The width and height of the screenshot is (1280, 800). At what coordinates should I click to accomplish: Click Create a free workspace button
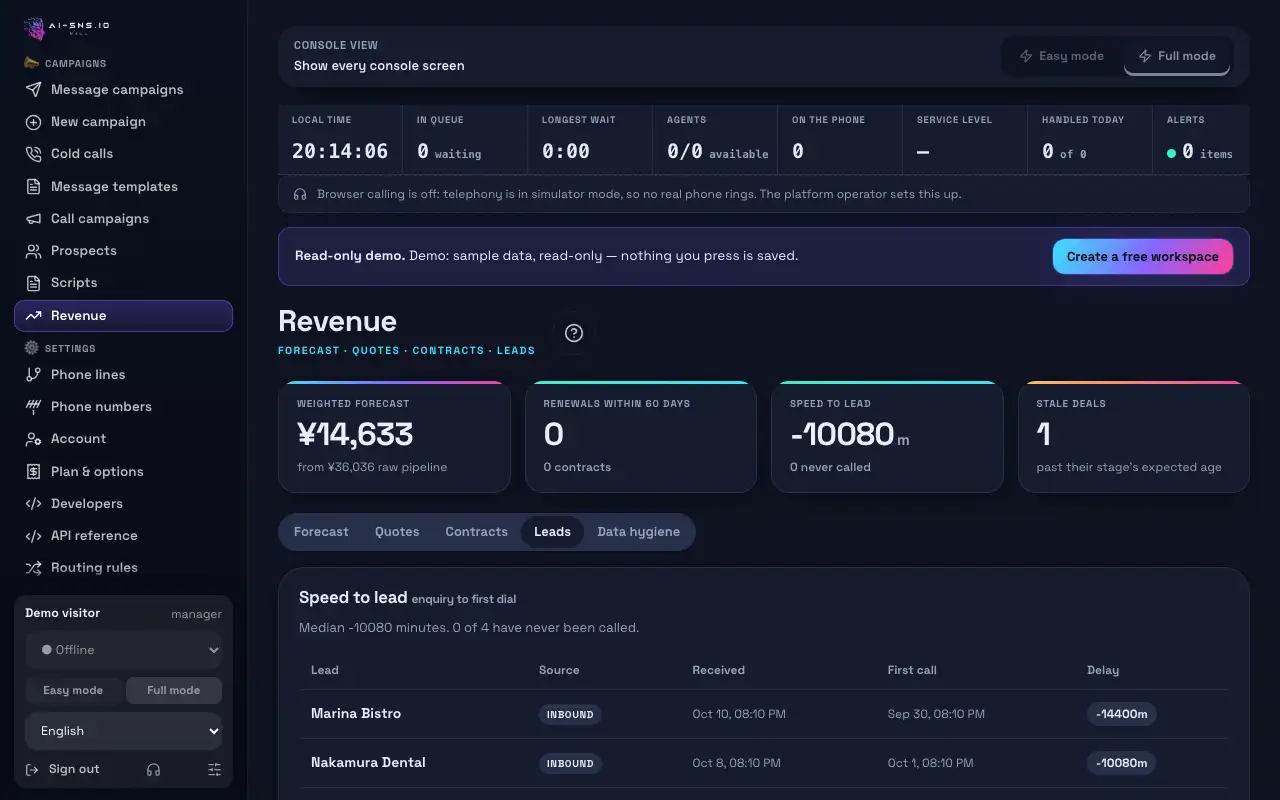[x=1142, y=257]
